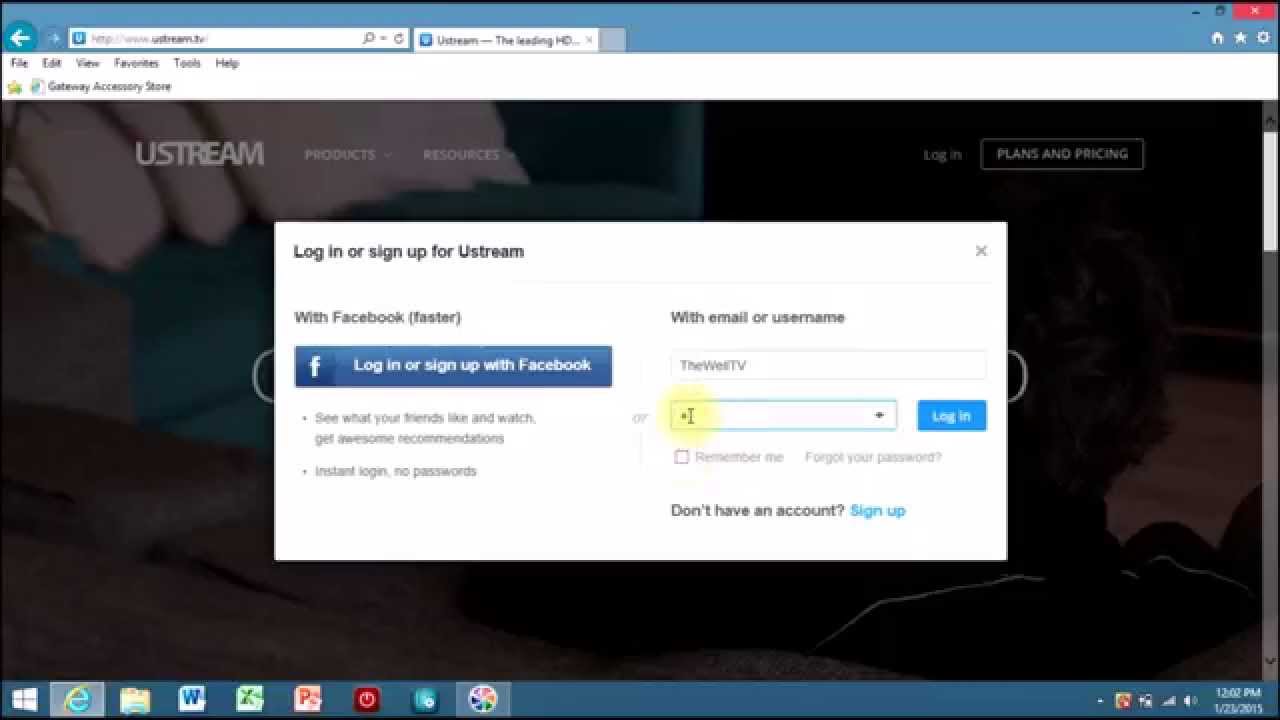
Task: Open the red power icon app
Action: pos(366,699)
